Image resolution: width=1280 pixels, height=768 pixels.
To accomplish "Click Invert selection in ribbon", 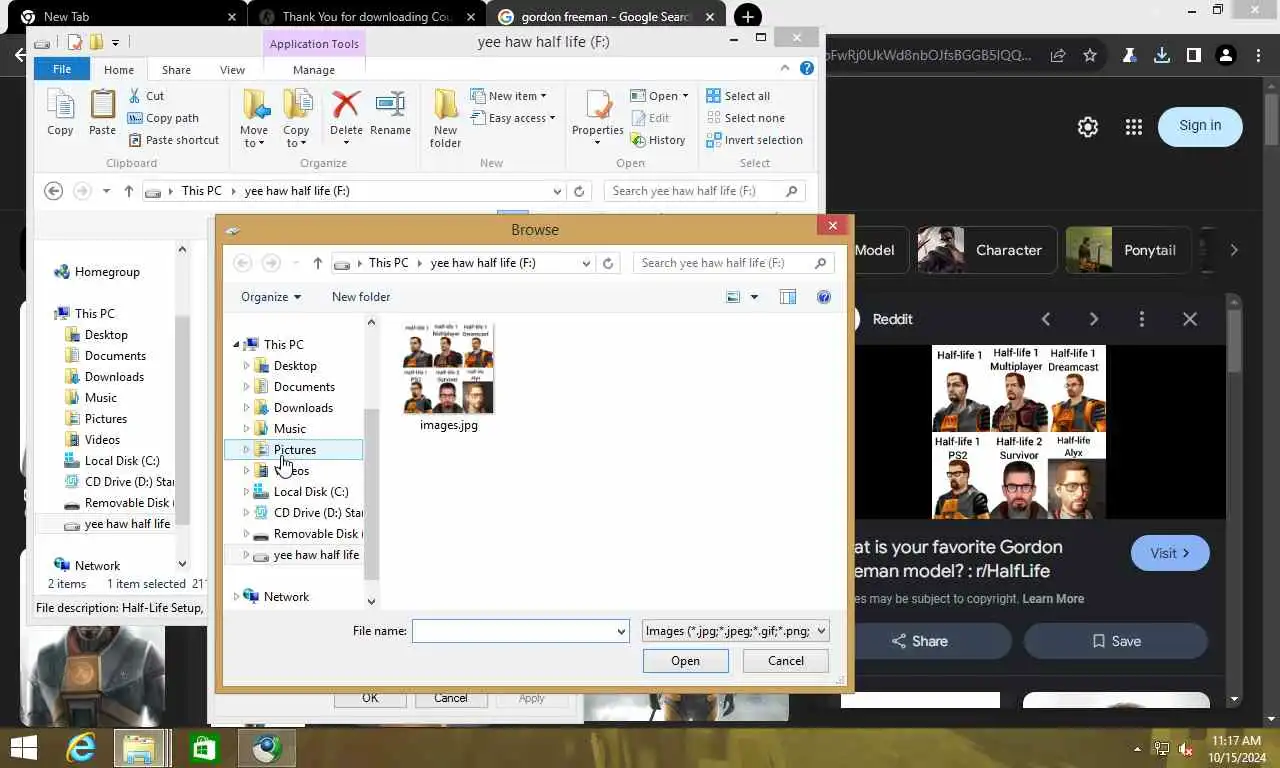I will point(754,140).
